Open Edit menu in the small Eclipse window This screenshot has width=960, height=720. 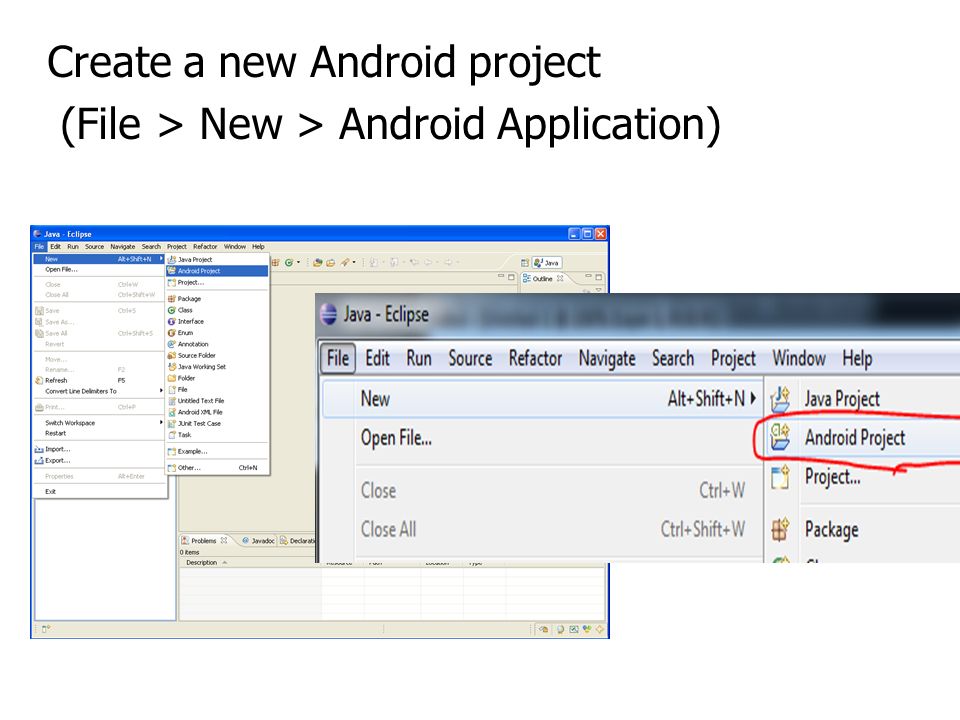(55, 247)
